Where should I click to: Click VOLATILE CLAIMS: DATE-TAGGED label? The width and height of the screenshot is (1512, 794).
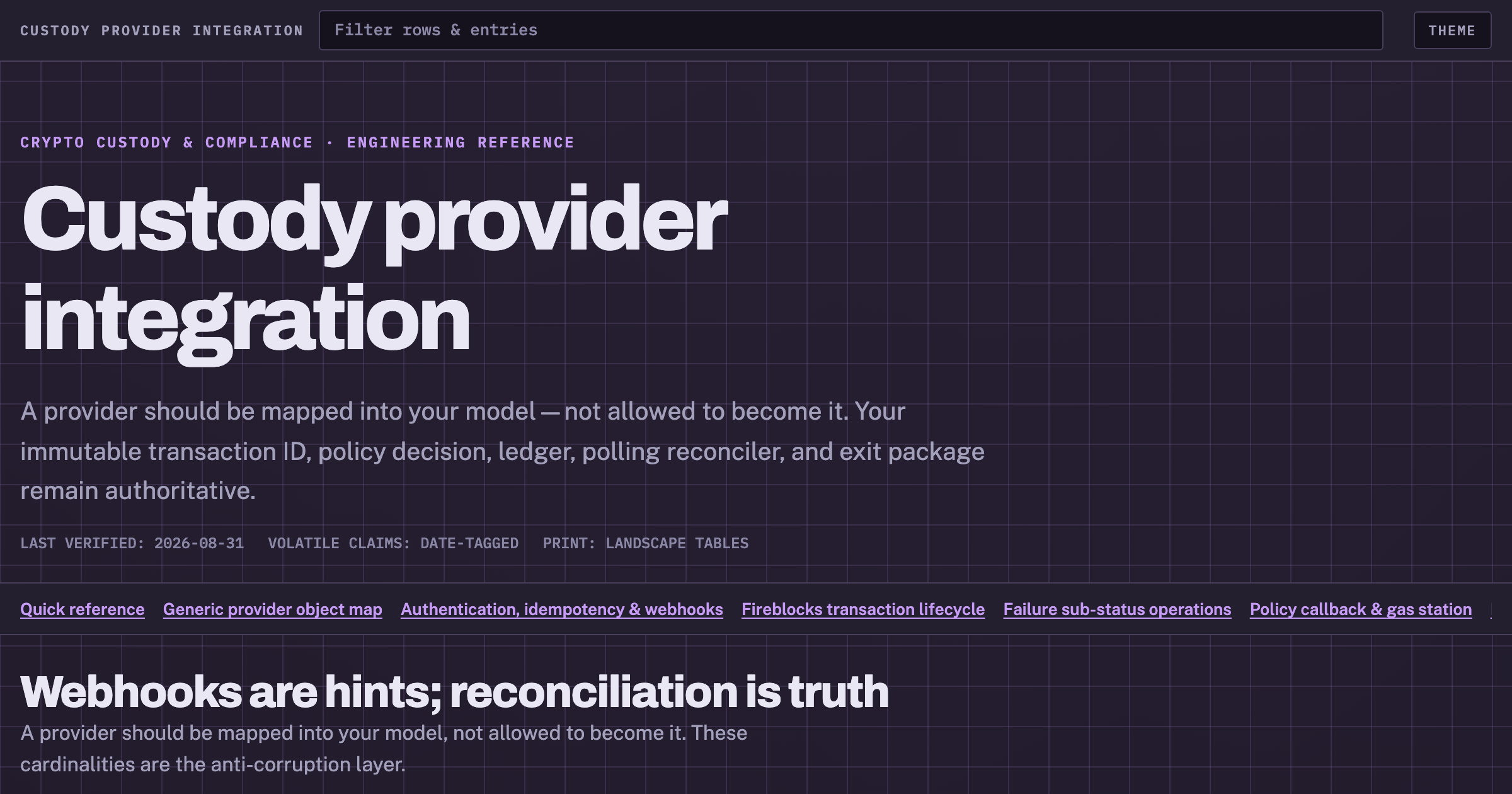393,543
